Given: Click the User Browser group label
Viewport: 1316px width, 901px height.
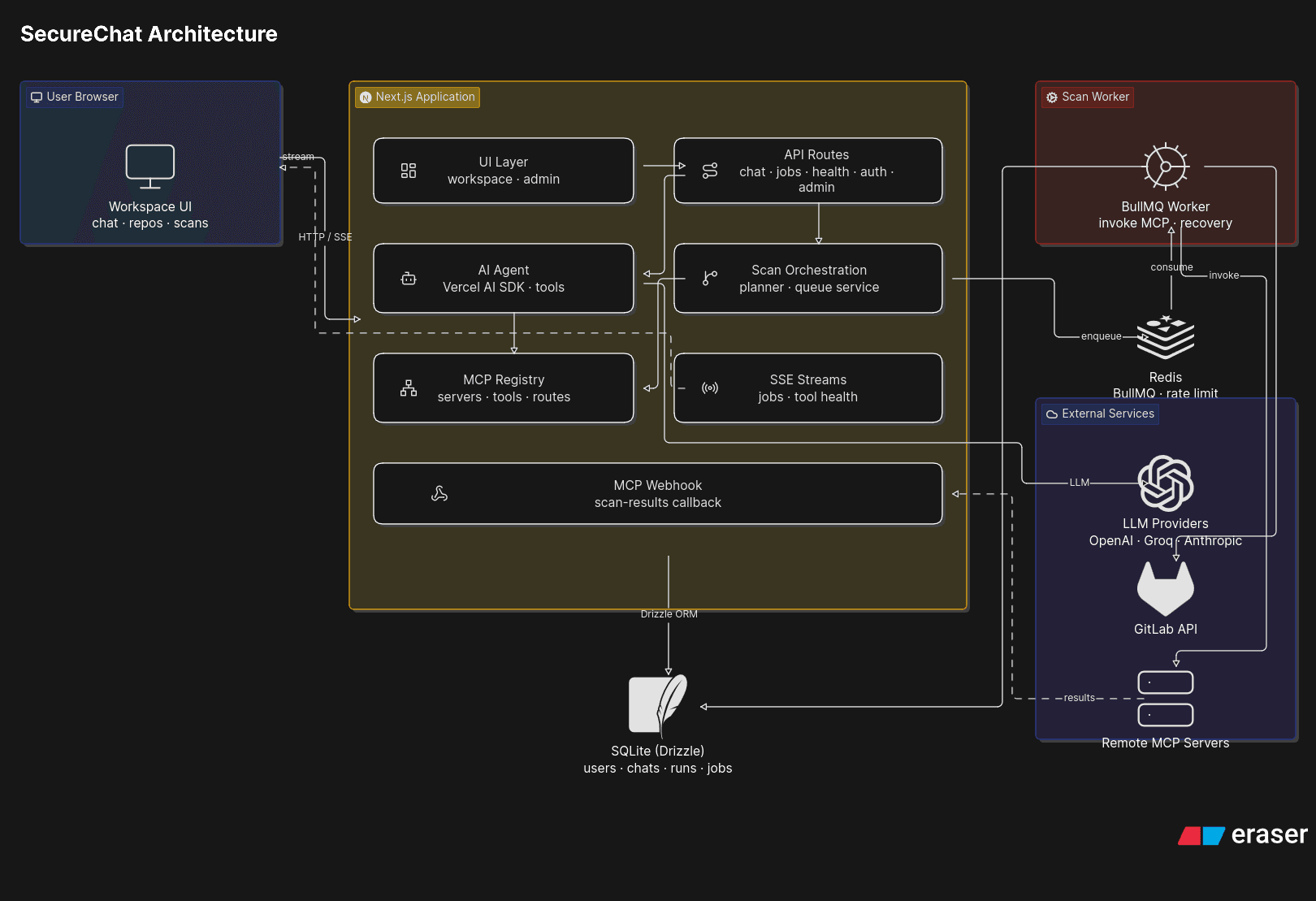Looking at the screenshot, I should click(74, 97).
